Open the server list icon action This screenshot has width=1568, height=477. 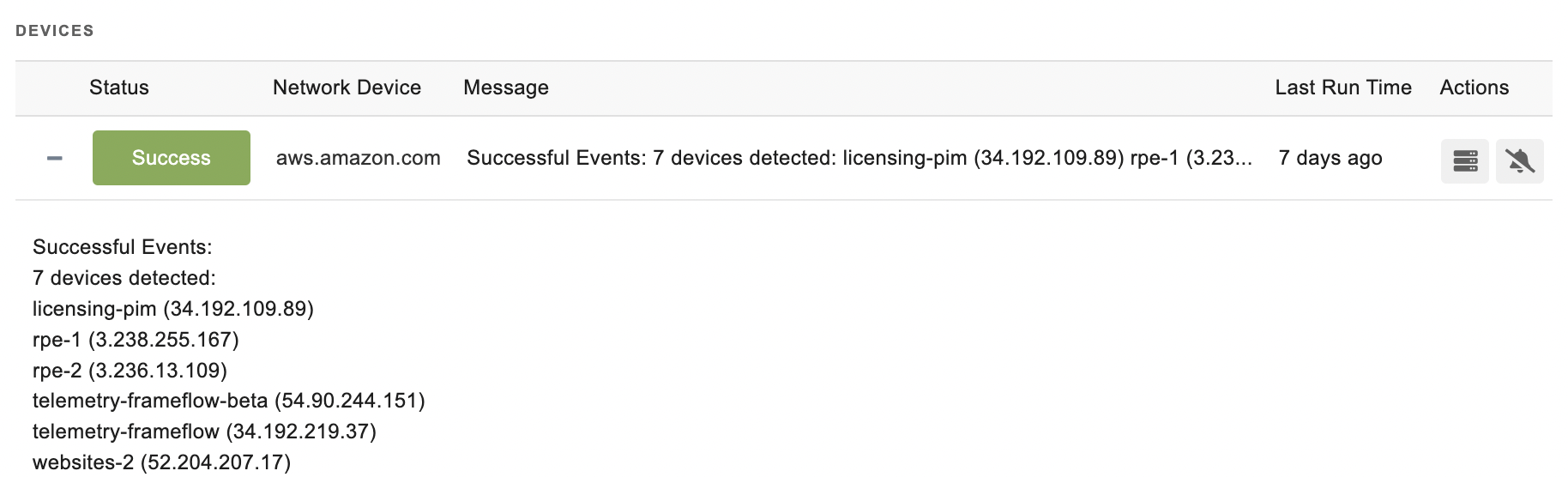point(1464,160)
